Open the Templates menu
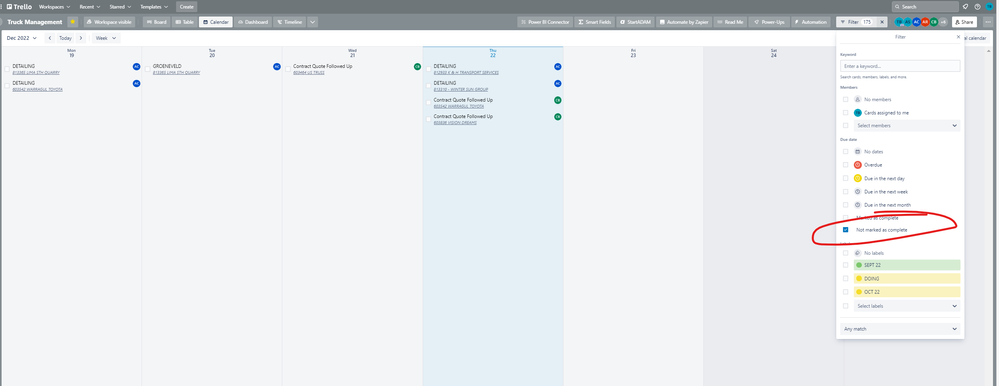999x386 pixels. click(x=154, y=6)
